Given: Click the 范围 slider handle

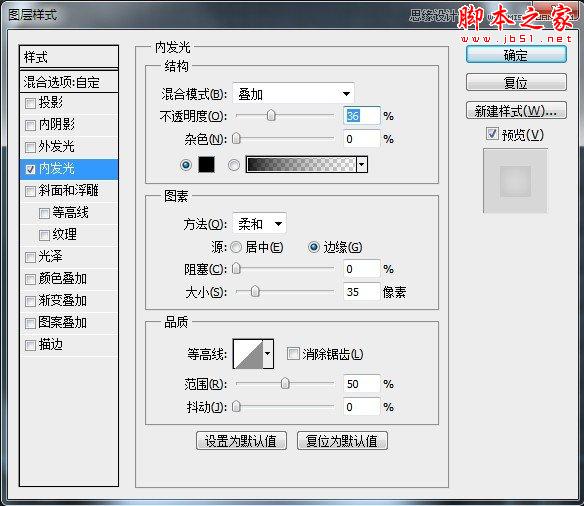Looking at the screenshot, I should (285, 383).
